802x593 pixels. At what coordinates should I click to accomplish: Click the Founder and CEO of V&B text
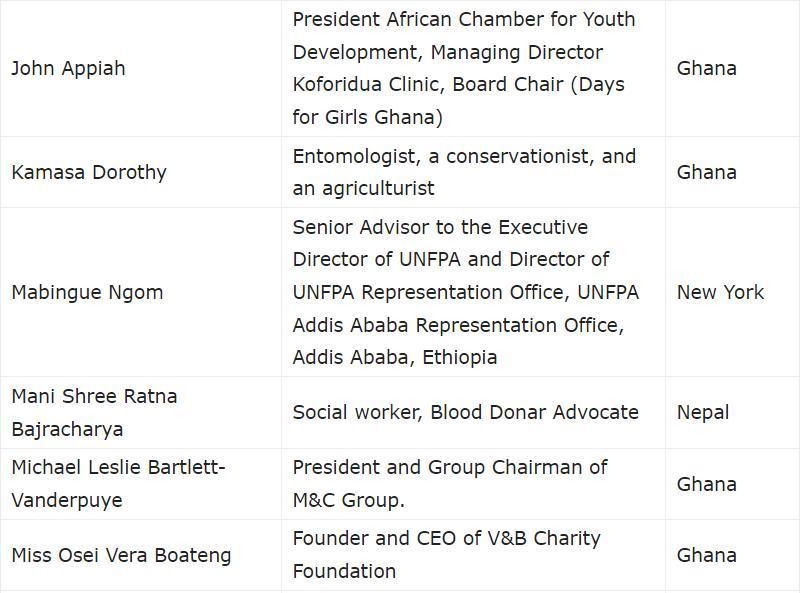447,555
